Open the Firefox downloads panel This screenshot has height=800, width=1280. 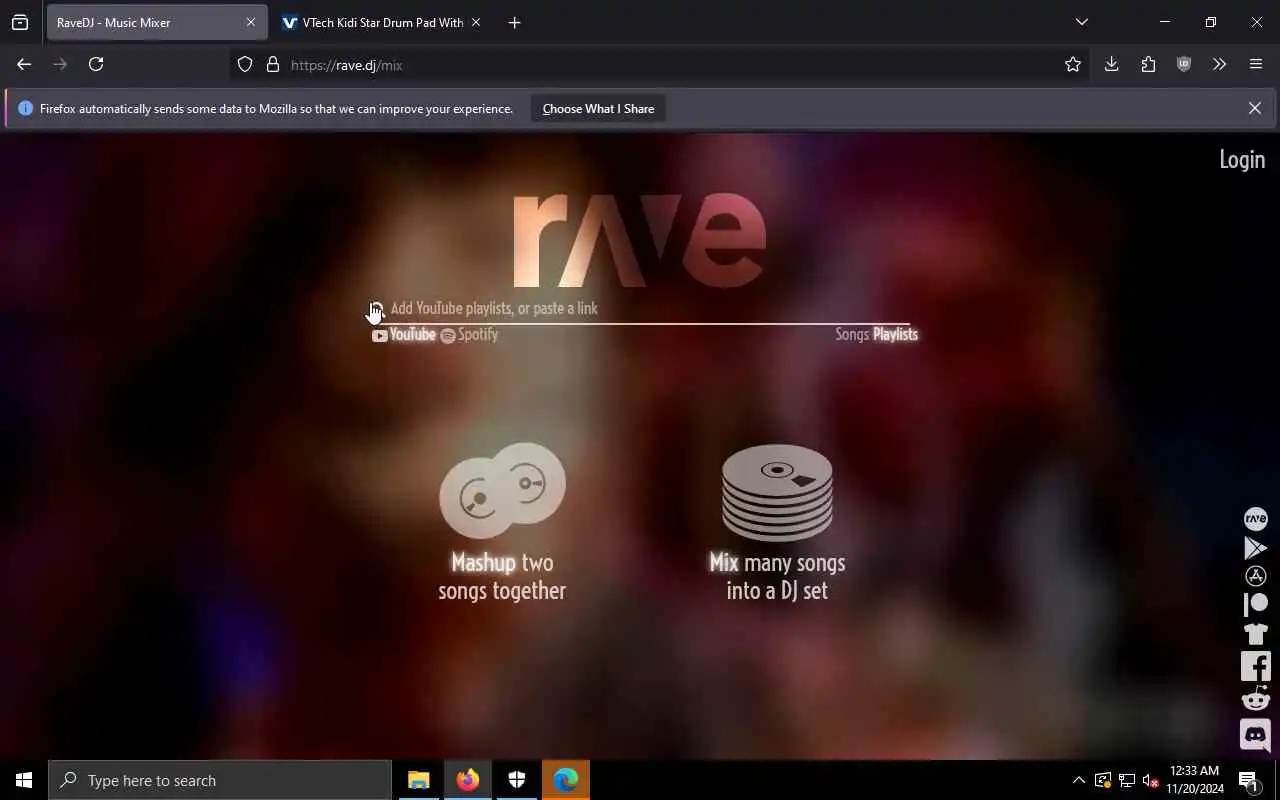click(x=1111, y=64)
